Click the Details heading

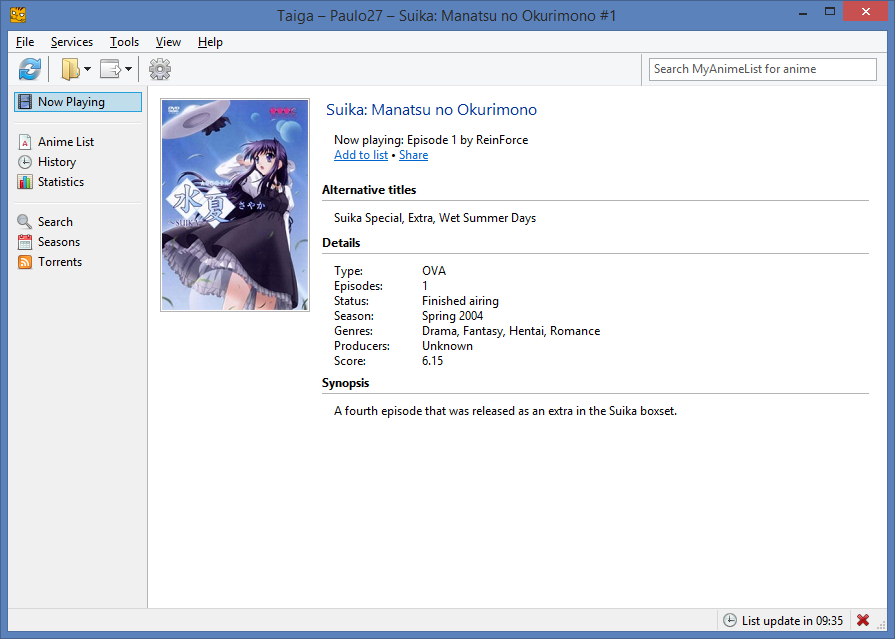click(341, 243)
